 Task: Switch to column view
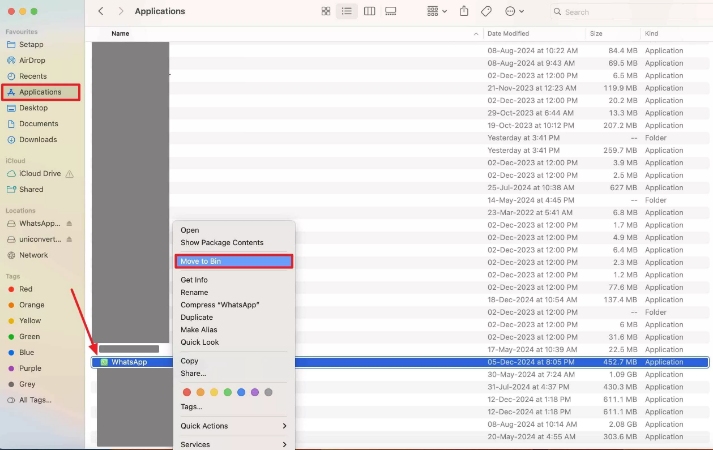tap(369, 11)
